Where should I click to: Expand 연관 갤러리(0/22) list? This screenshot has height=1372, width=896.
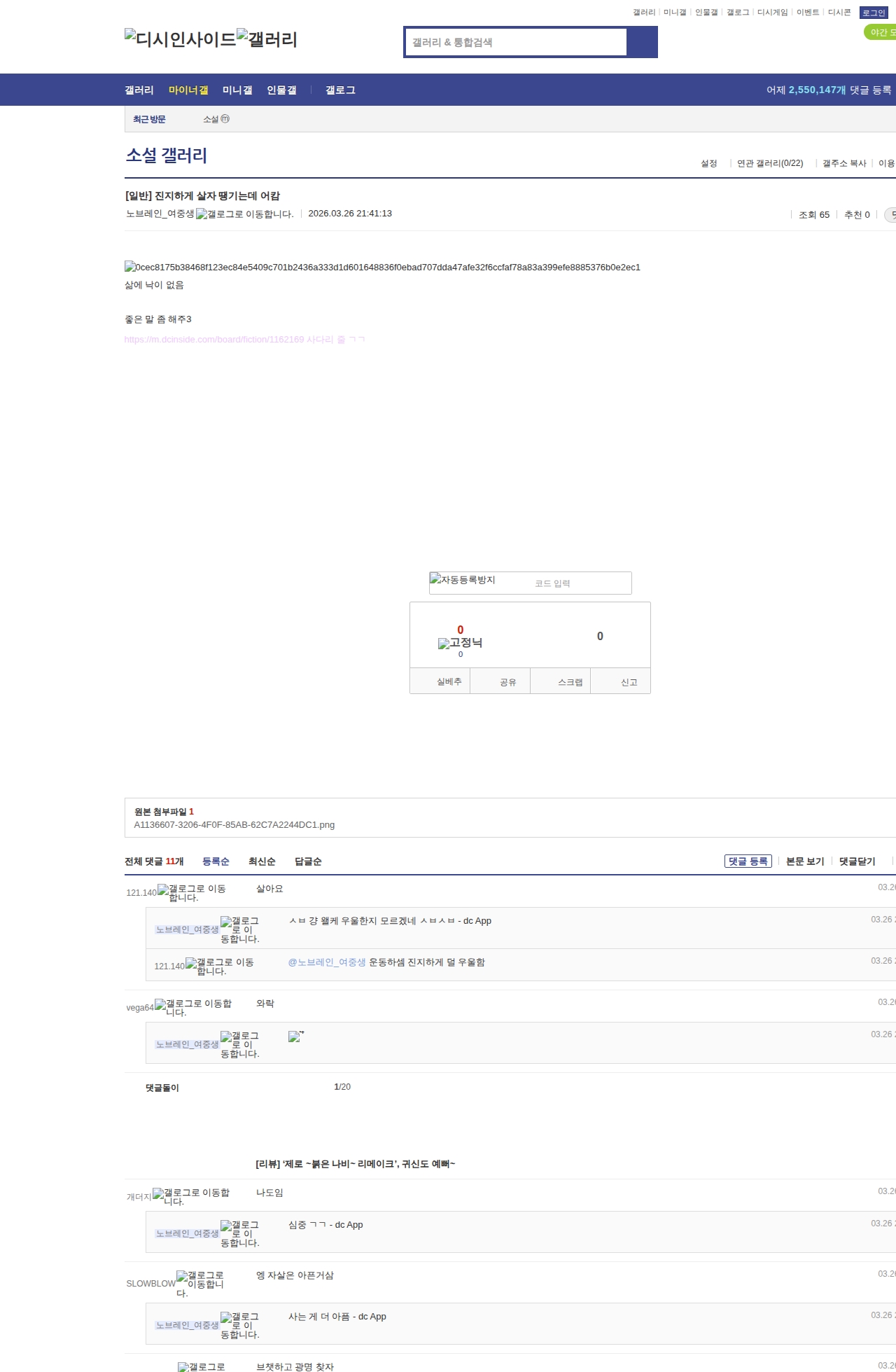770,163
